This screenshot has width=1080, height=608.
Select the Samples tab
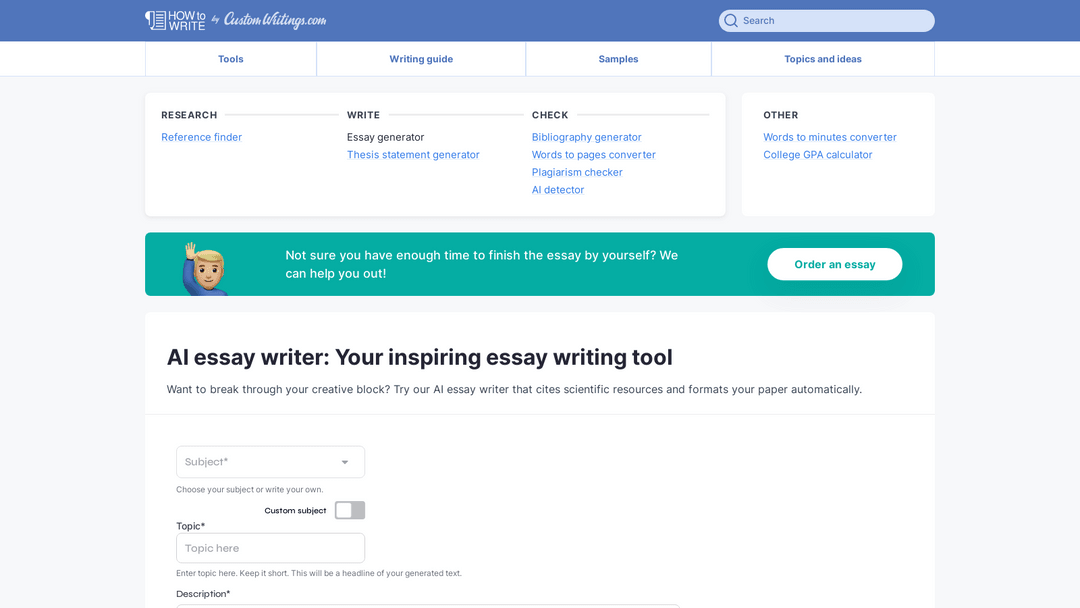coord(618,59)
